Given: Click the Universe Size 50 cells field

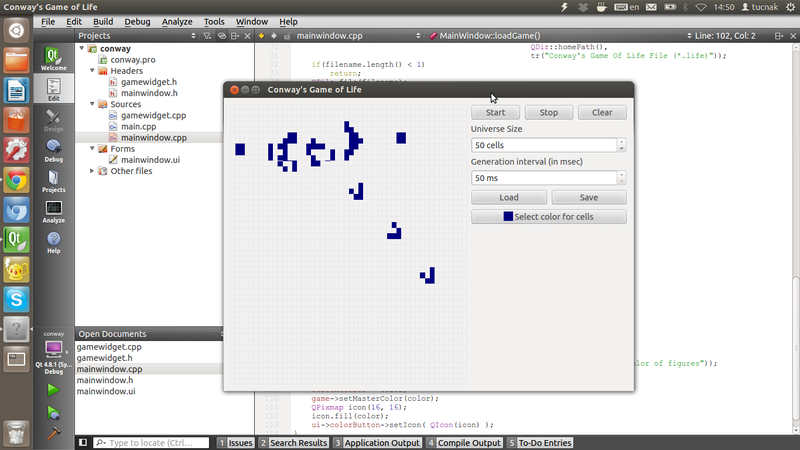Looking at the screenshot, I should (544, 145).
